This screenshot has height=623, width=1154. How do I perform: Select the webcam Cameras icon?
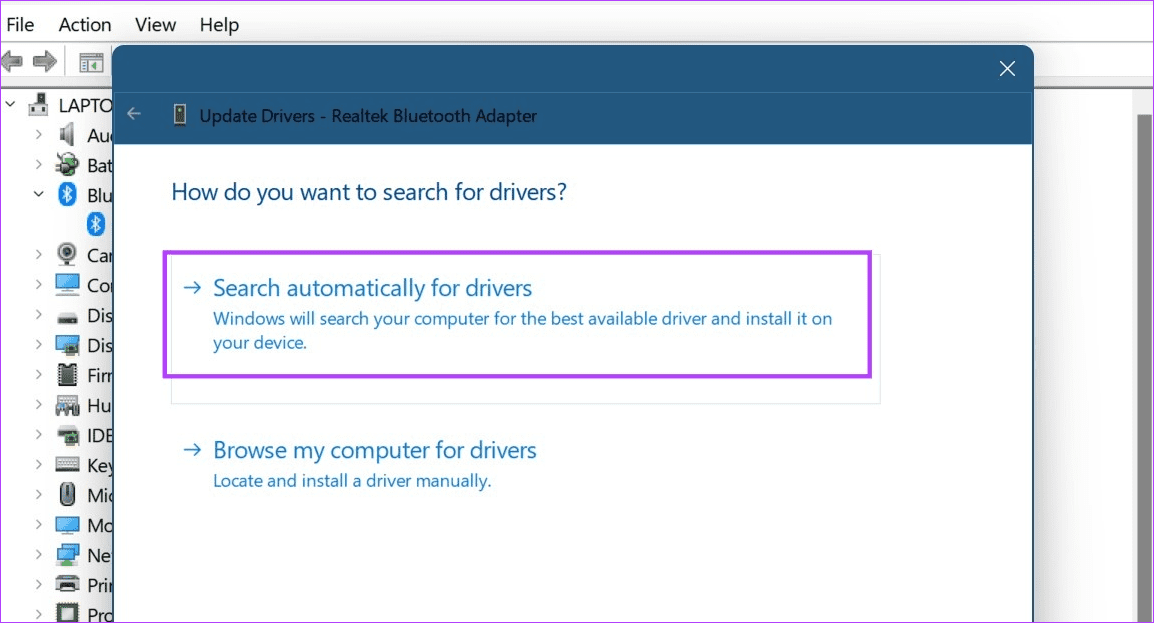pyautogui.click(x=67, y=254)
